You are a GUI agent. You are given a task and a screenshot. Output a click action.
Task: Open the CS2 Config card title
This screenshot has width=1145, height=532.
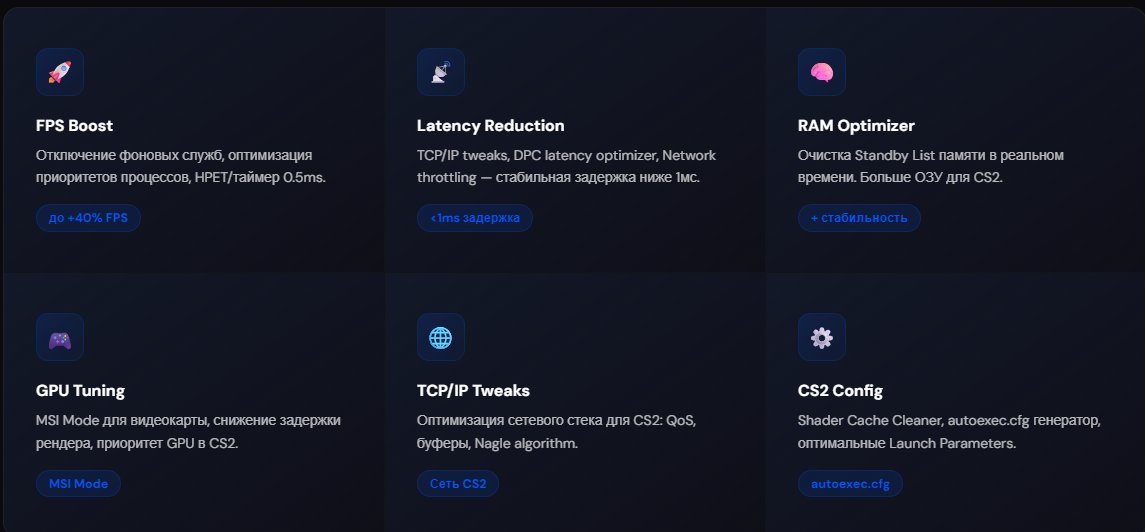pyautogui.click(x=840, y=390)
